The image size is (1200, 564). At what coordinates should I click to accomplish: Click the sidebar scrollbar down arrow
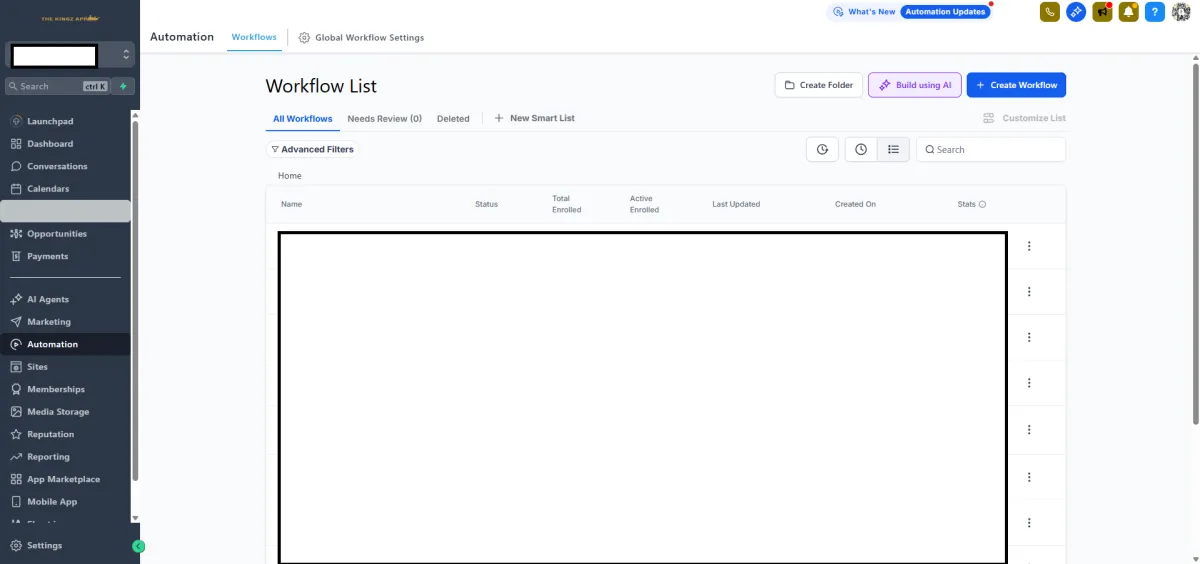tap(135, 518)
